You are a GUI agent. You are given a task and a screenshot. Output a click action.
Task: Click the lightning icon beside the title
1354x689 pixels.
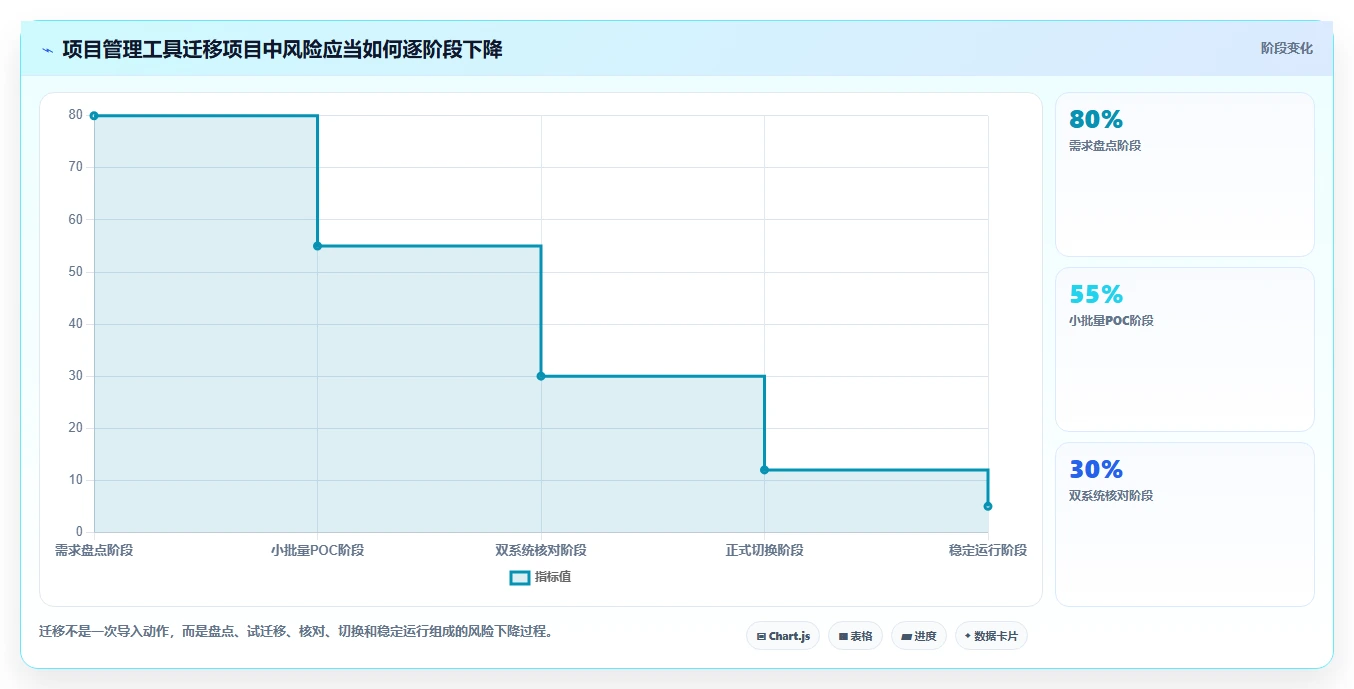tap(47, 50)
